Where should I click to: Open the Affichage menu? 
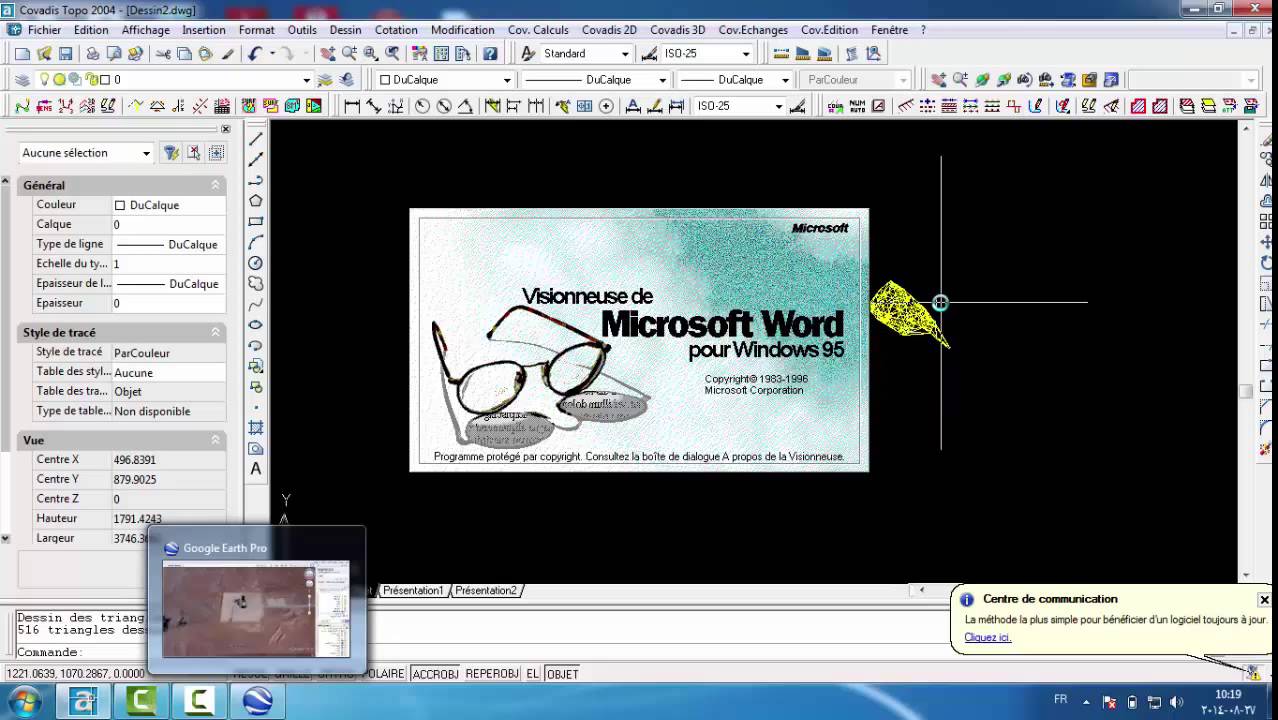[146, 30]
